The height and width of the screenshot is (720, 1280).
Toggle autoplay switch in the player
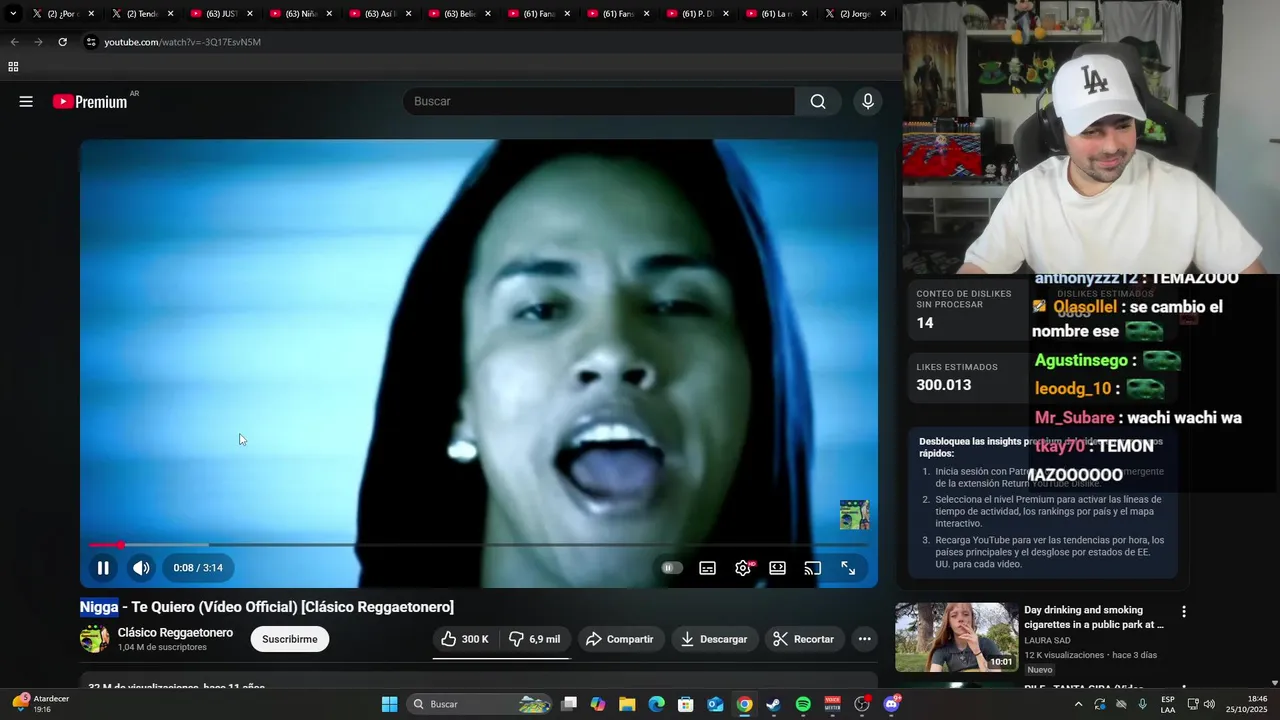click(672, 568)
